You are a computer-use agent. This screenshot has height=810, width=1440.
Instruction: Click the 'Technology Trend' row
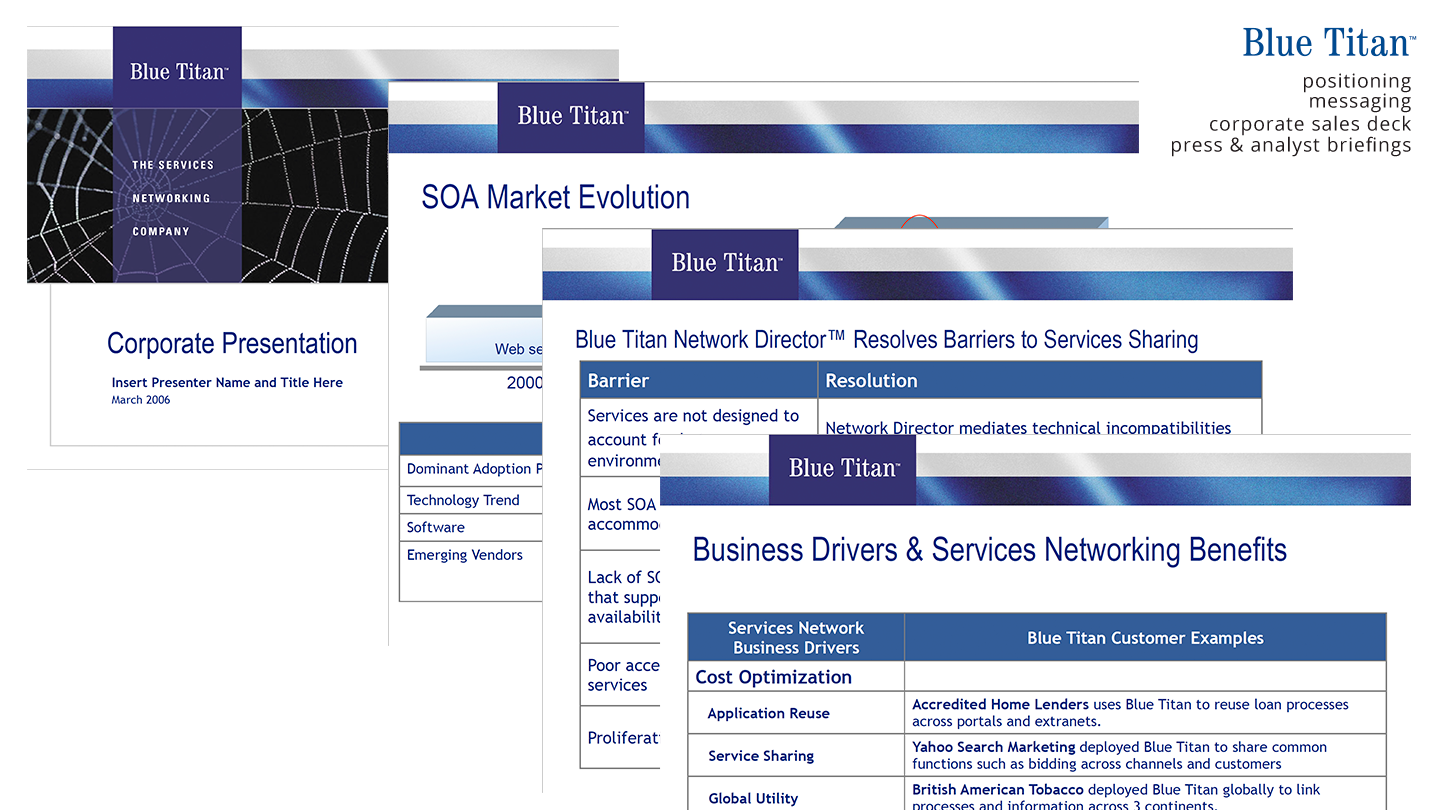pos(471,500)
